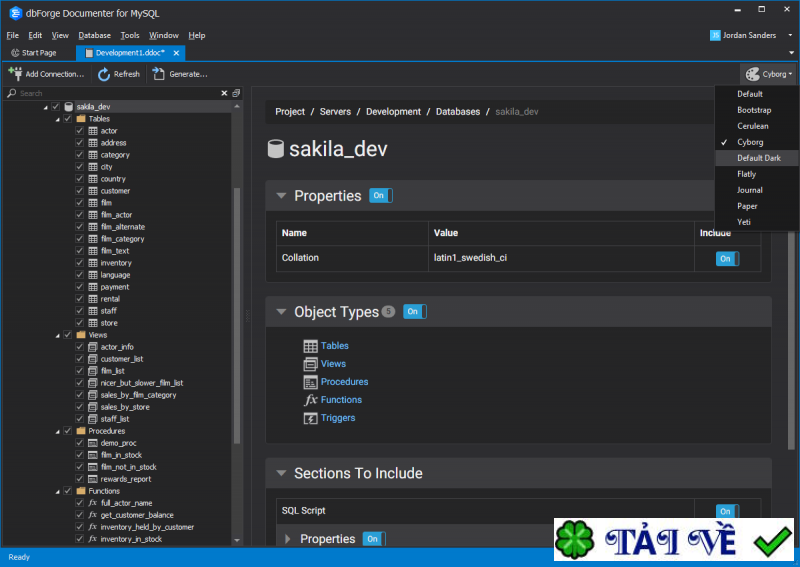800x567 pixels.
Task: Click the Triggers icon in Object Types
Action: point(311,418)
